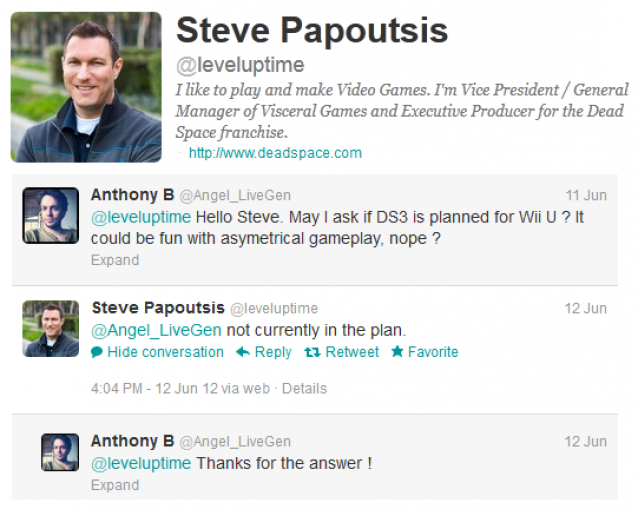Click Anthony B avatar in first tweet
The width and height of the screenshot is (638, 516).
pos(50,216)
